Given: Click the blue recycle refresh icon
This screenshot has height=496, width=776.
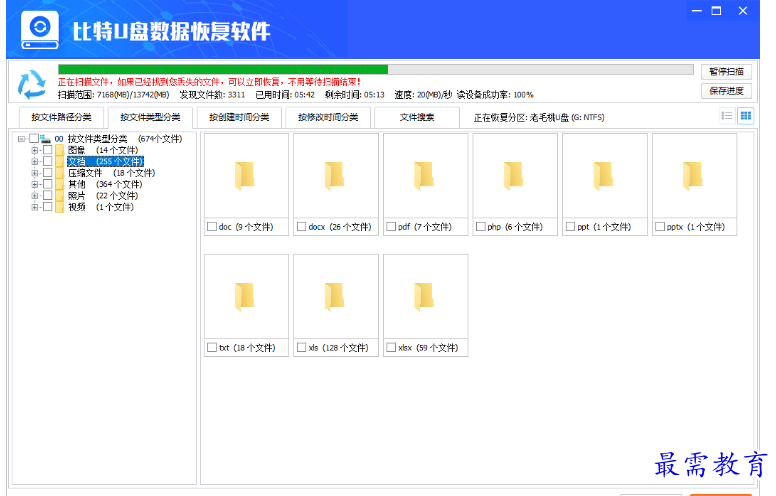Looking at the screenshot, I should click(x=31, y=84).
